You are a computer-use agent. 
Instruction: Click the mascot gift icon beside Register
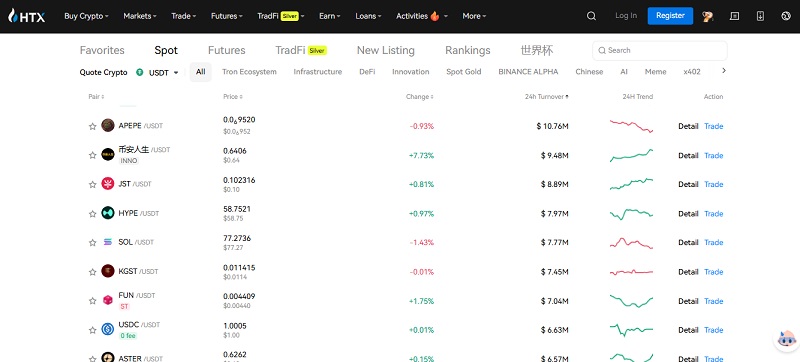point(707,16)
